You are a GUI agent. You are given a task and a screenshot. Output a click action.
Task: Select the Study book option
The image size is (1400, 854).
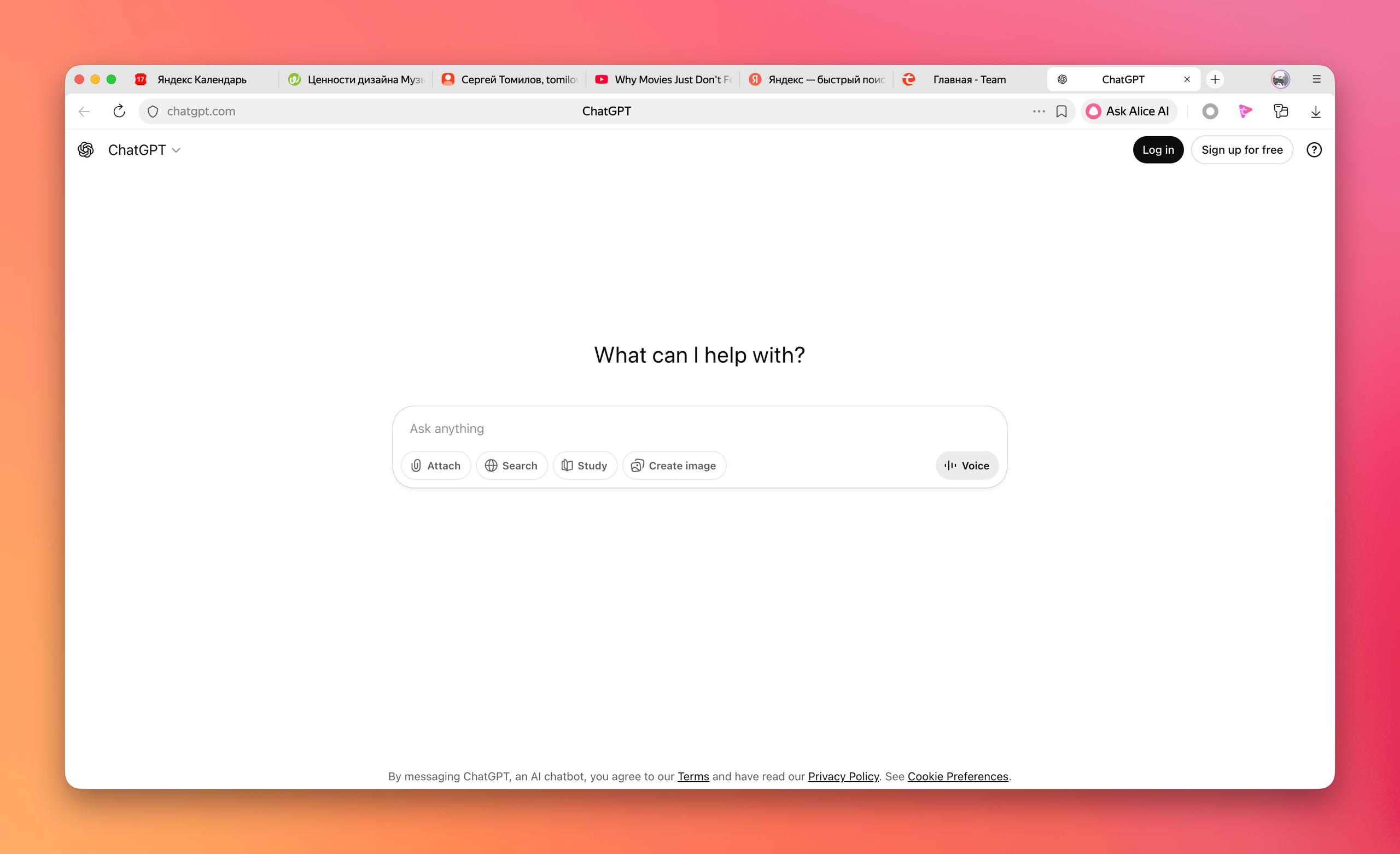[585, 466]
